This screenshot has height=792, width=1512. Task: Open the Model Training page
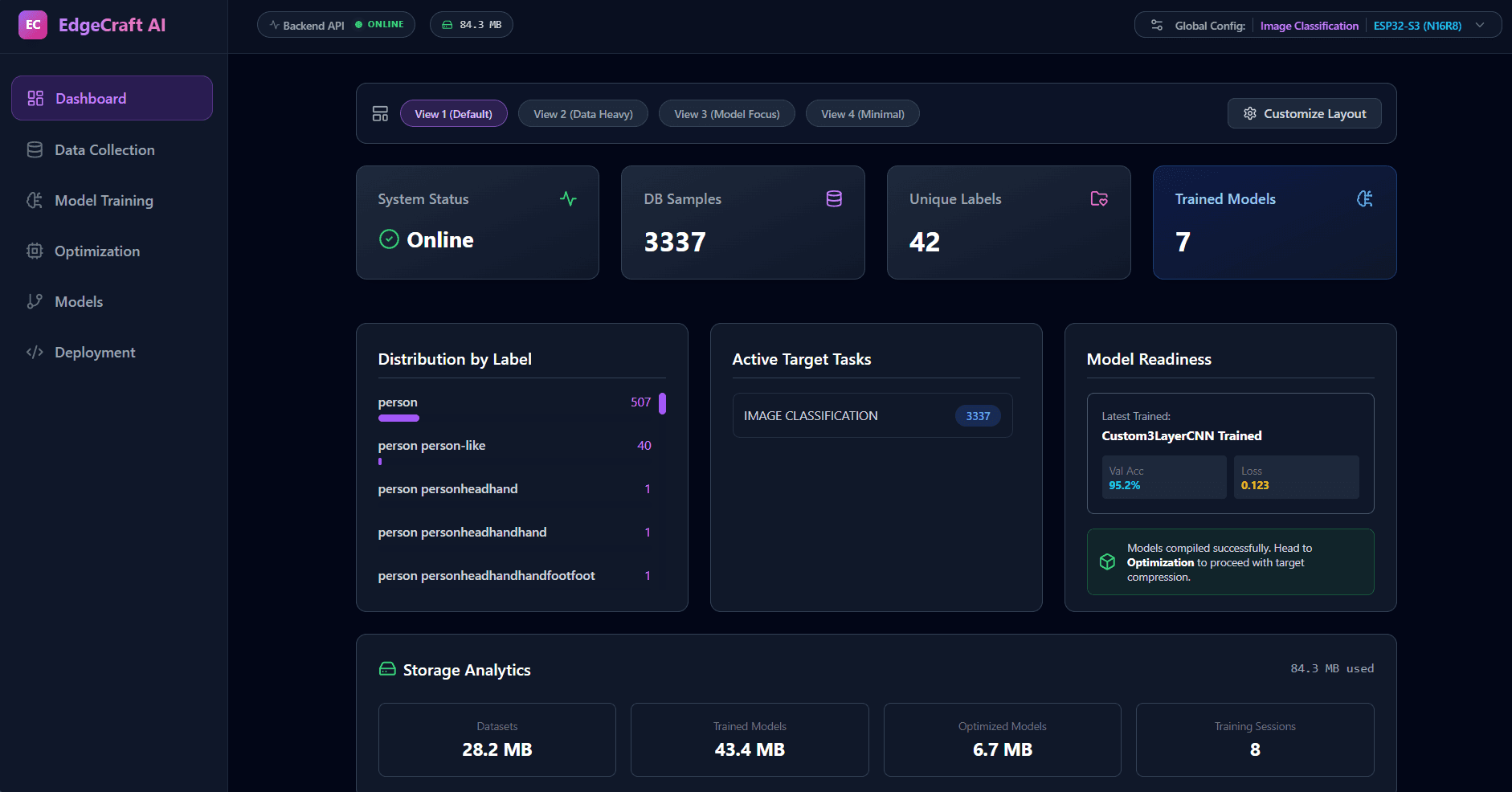tap(112, 200)
